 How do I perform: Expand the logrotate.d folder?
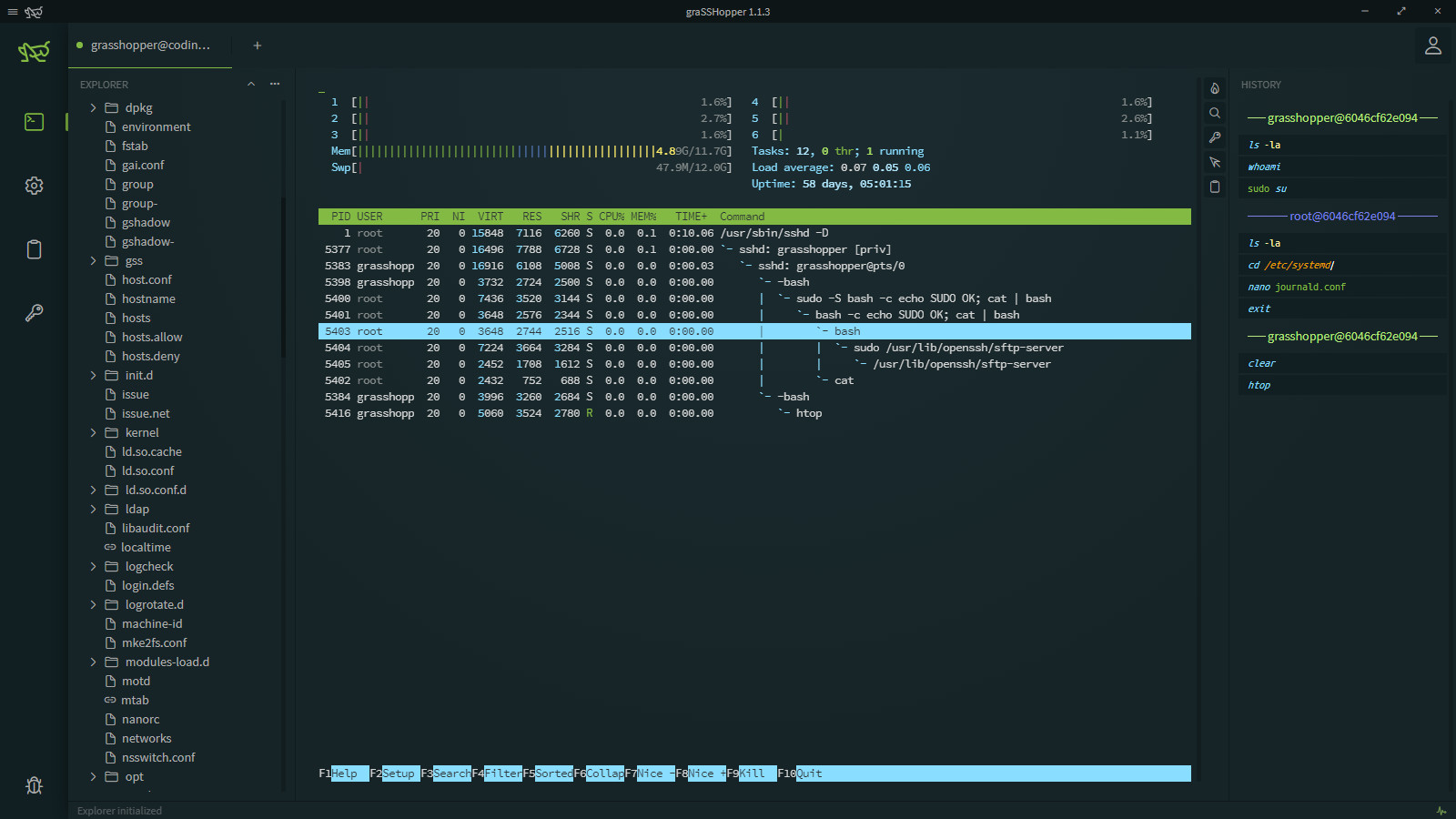coord(93,605)
